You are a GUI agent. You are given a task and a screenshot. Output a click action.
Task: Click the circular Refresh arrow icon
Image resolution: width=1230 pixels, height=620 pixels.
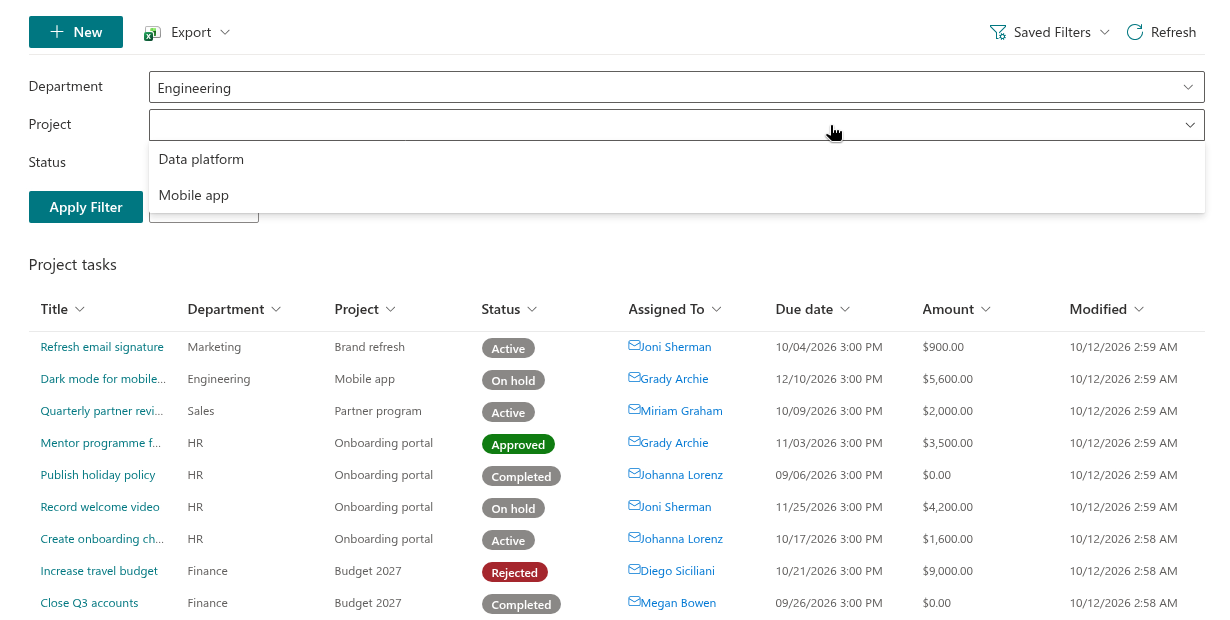(x=1135, y=32)
